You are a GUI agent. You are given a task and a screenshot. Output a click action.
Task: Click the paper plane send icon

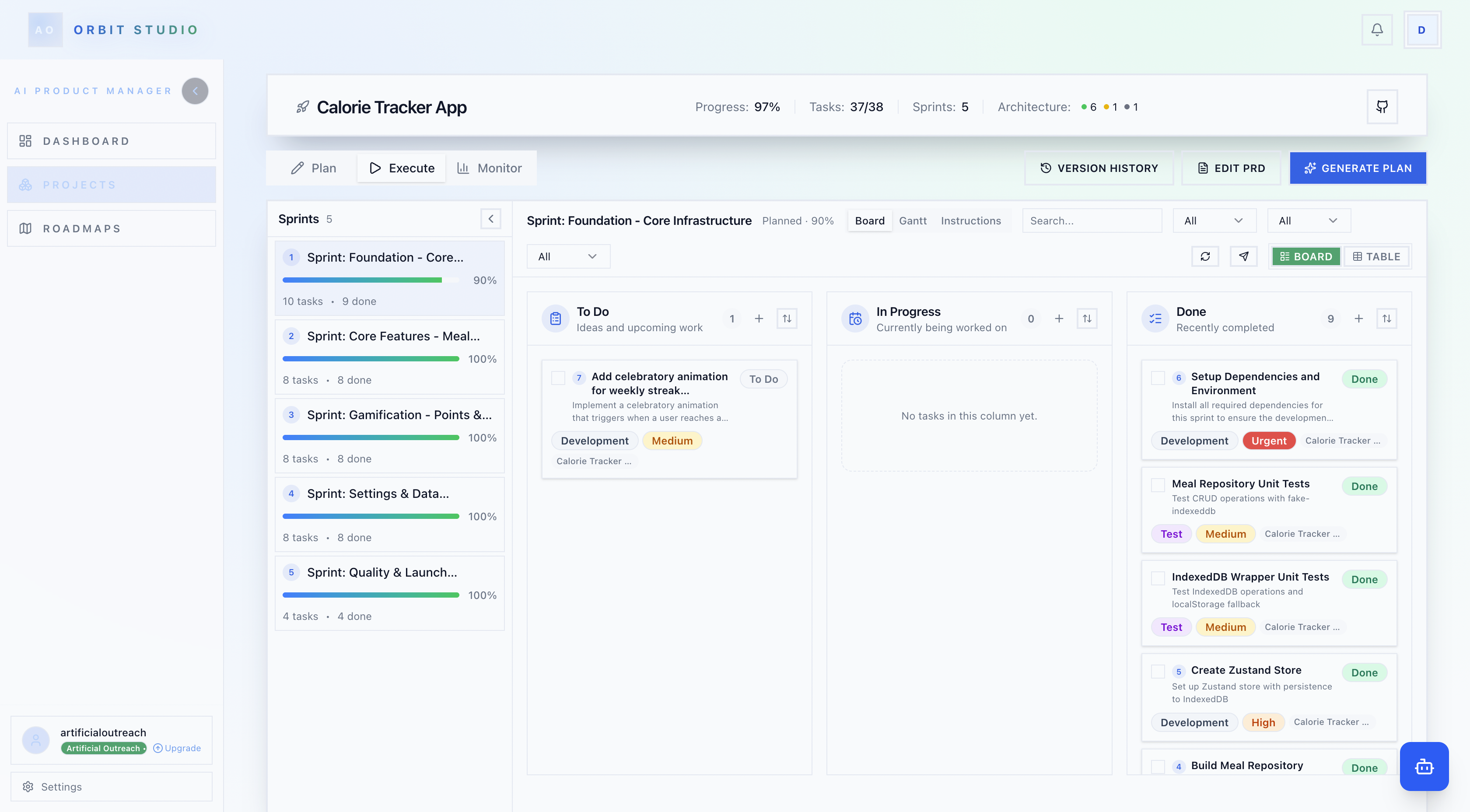(x=1243, y=256)
